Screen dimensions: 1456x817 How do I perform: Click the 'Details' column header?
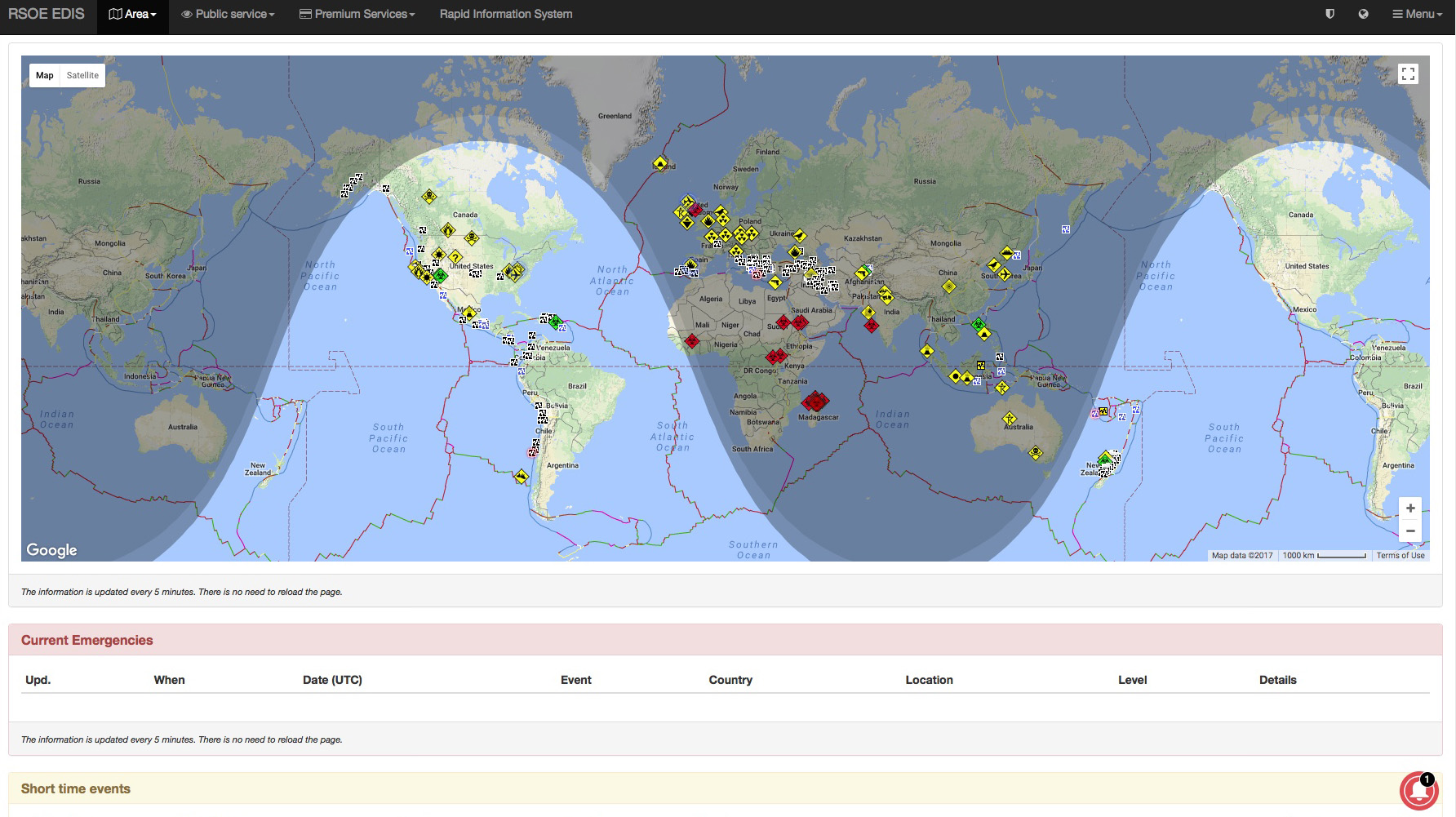(1278, 680)
